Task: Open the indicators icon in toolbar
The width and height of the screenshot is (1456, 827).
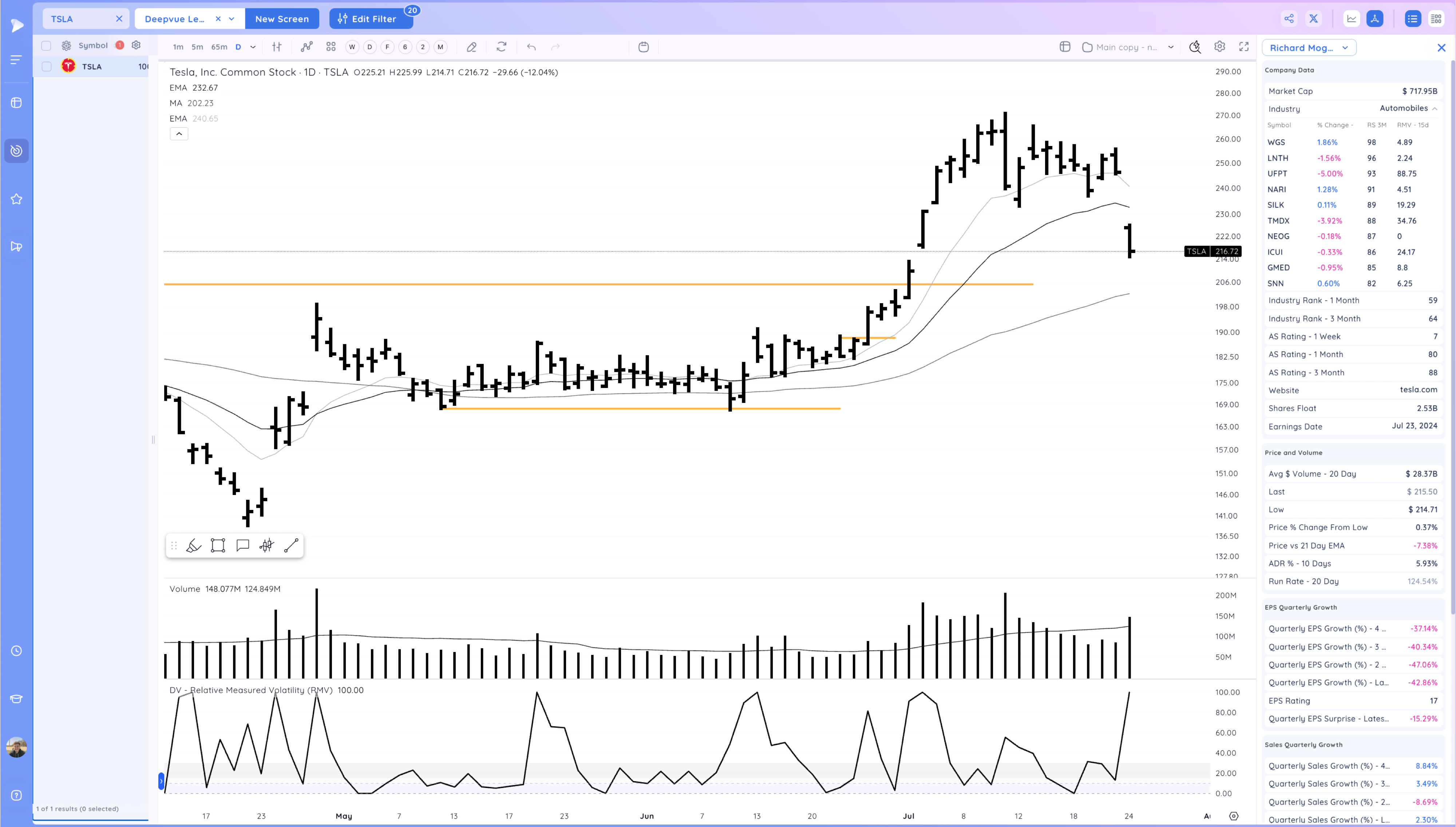Action: [x=306, y=47]
